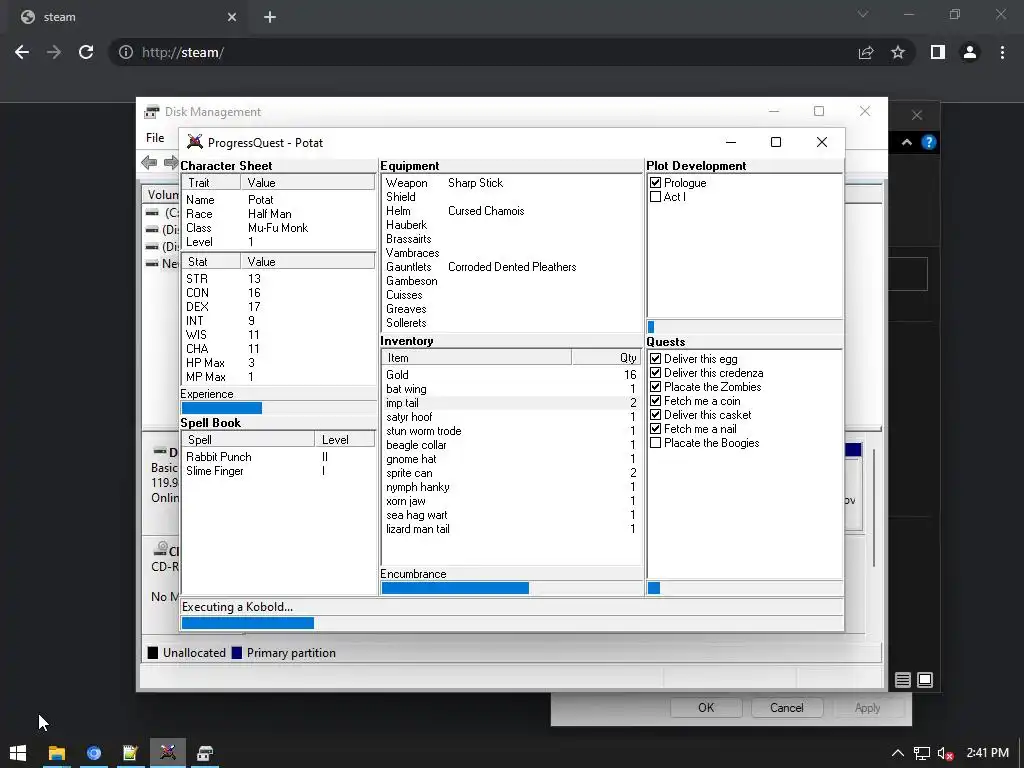Click the Plot Development progress bar

click(744, 327)
